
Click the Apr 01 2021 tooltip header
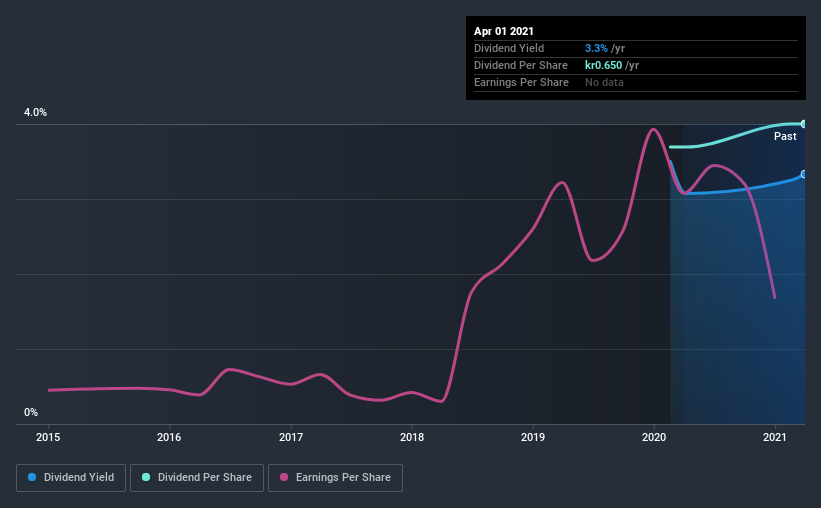pos(504,31)
